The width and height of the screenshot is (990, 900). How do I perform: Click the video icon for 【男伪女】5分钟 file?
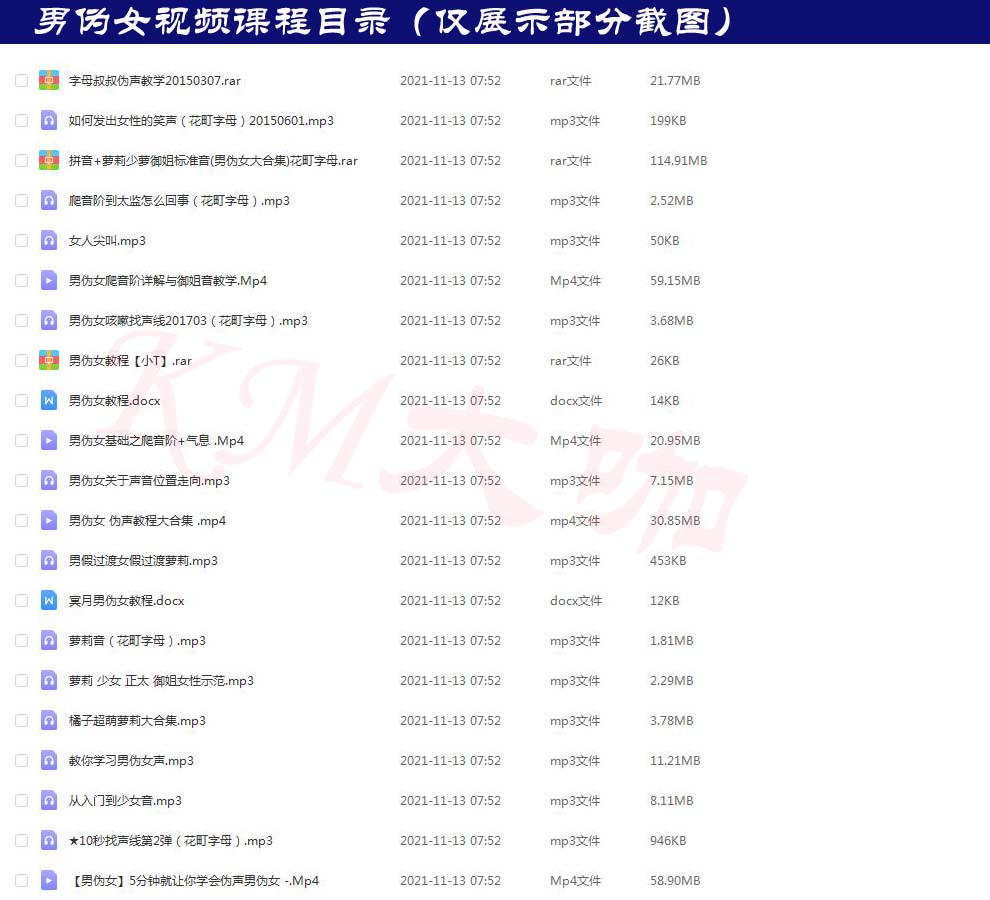click(48, 880)
